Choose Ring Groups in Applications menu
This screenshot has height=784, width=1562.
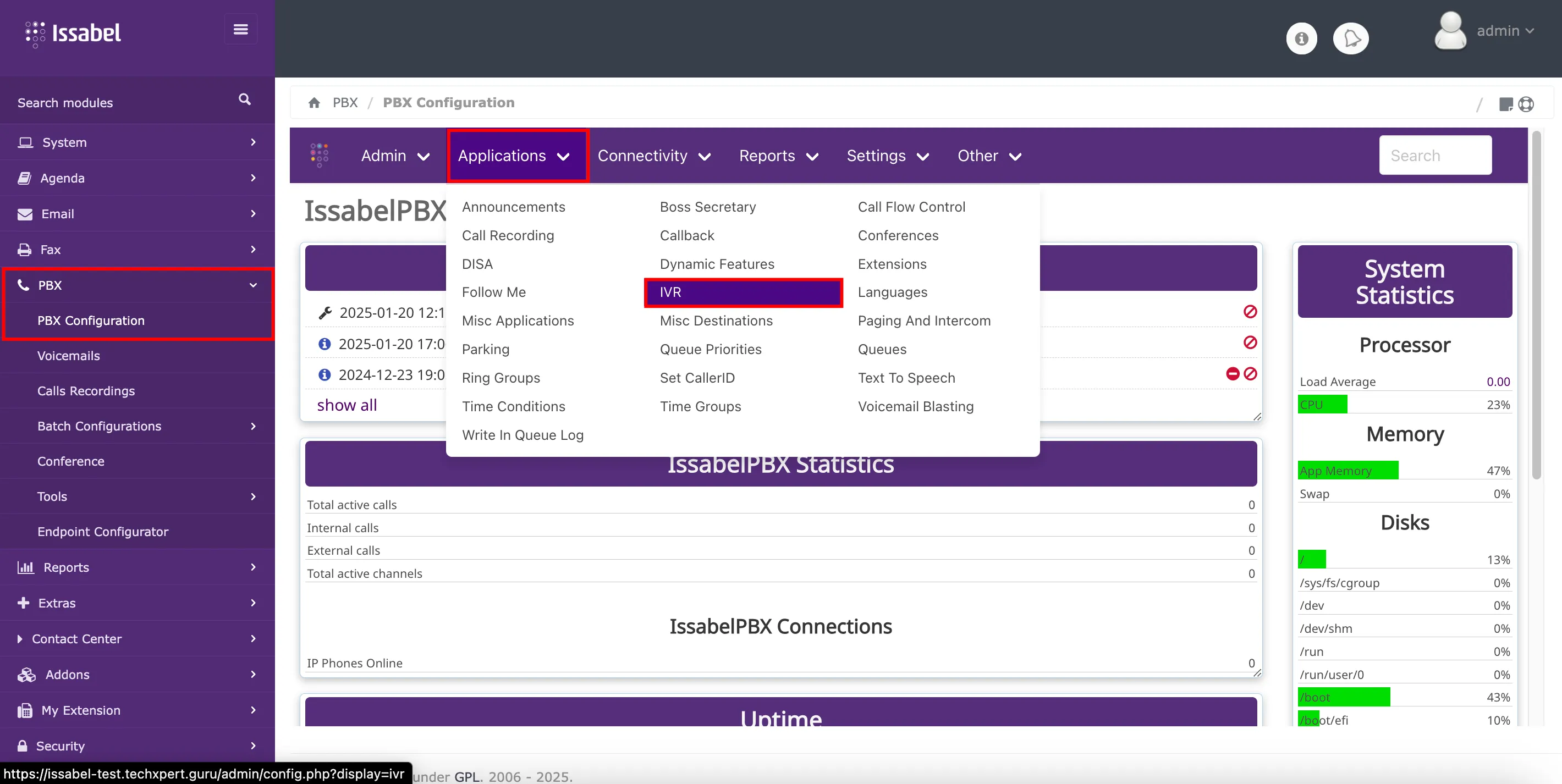click(x=501, y=378)
